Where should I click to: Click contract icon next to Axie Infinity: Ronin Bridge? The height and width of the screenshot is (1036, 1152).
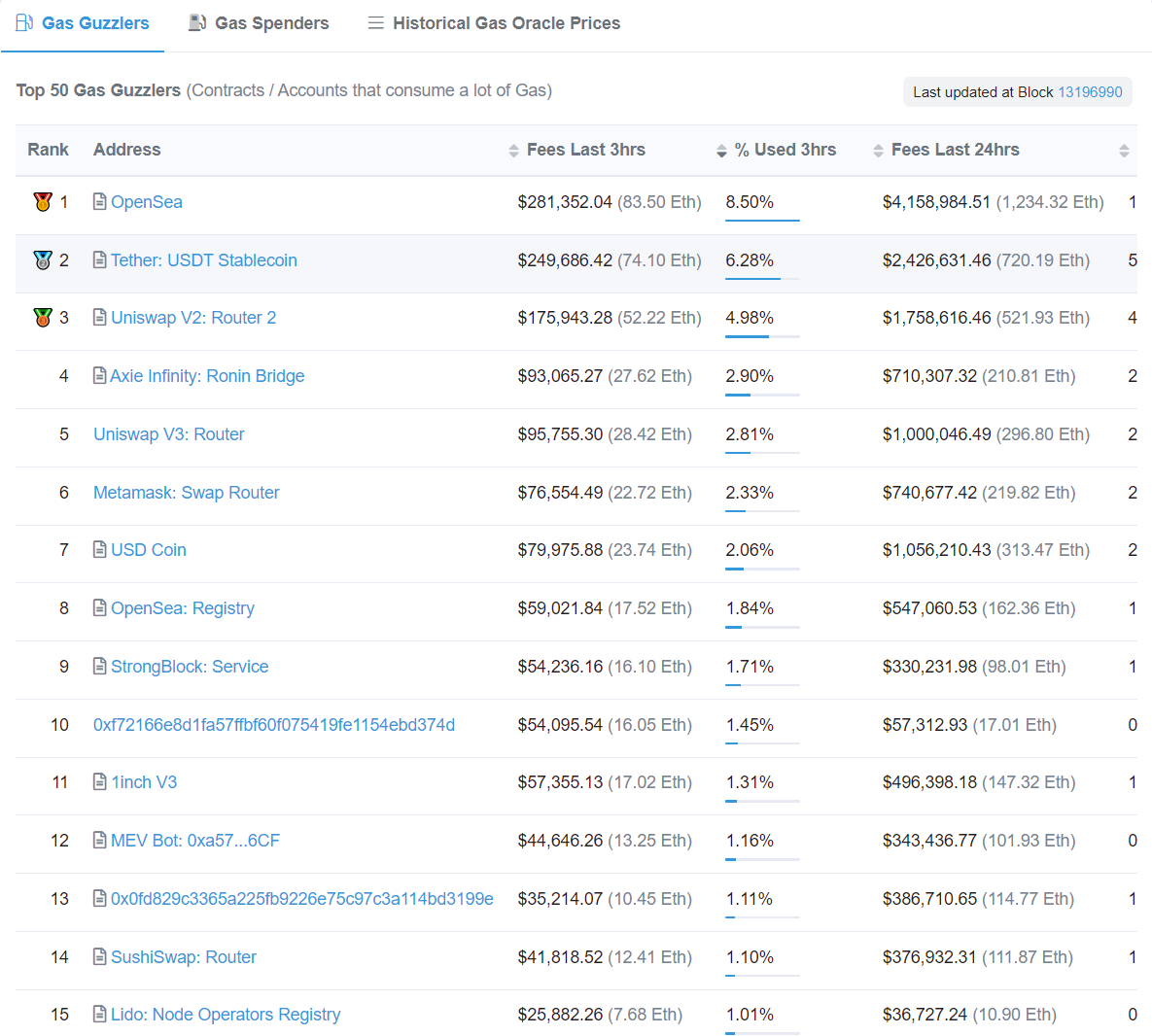(x=100, y=375)
